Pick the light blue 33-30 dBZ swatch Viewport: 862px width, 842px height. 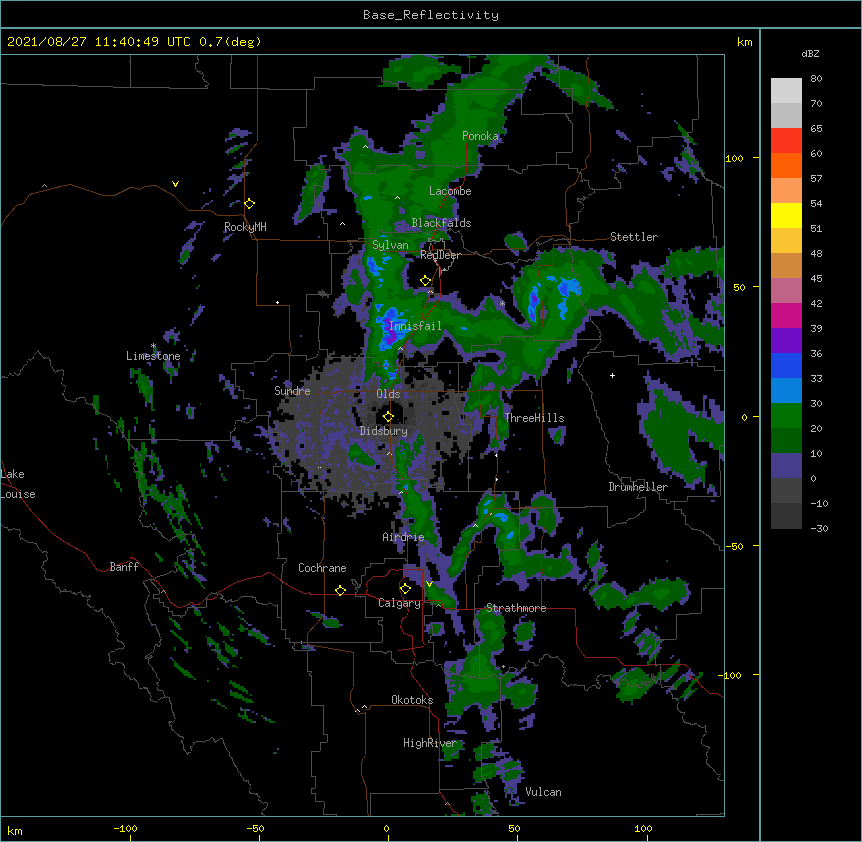point(786,391)
